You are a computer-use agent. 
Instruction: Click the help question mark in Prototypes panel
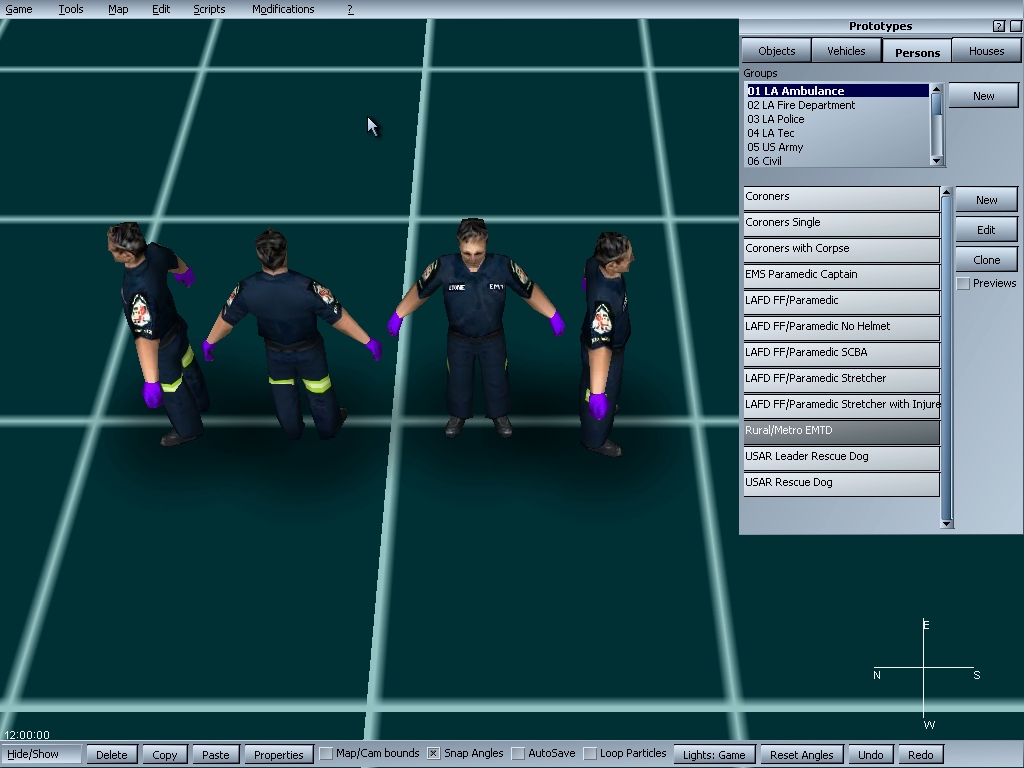999,26
